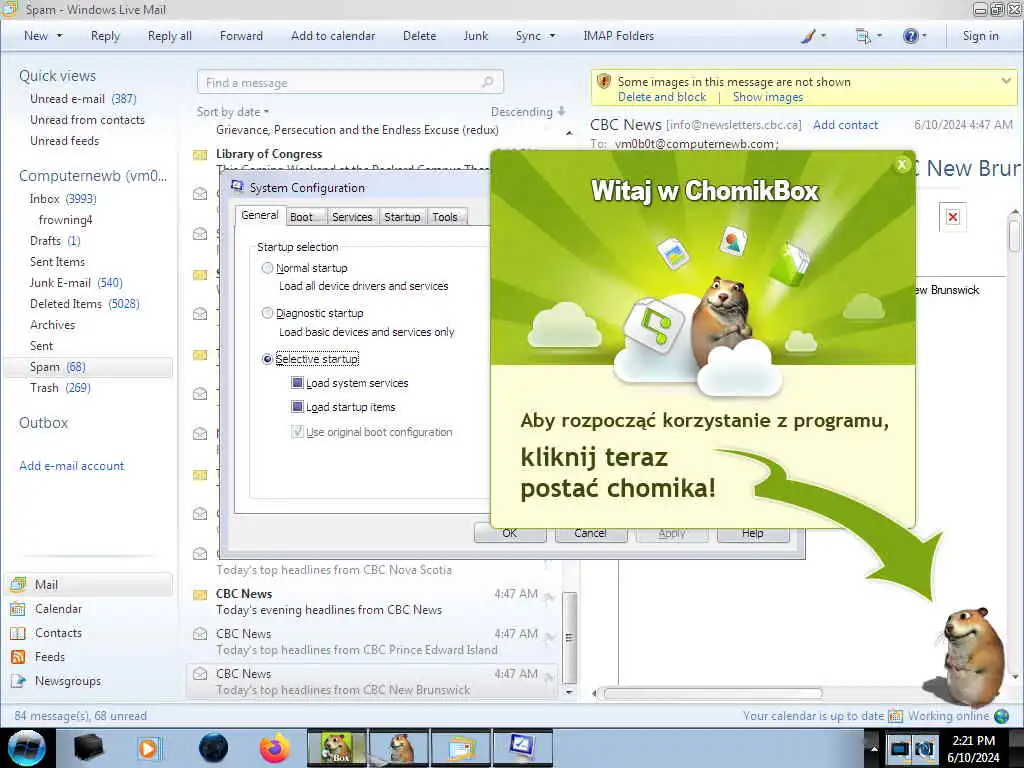Screen dimensions: 1024x768
Task: Click the broken image placeholder in message preview
Action: click(x=953, y=217)
